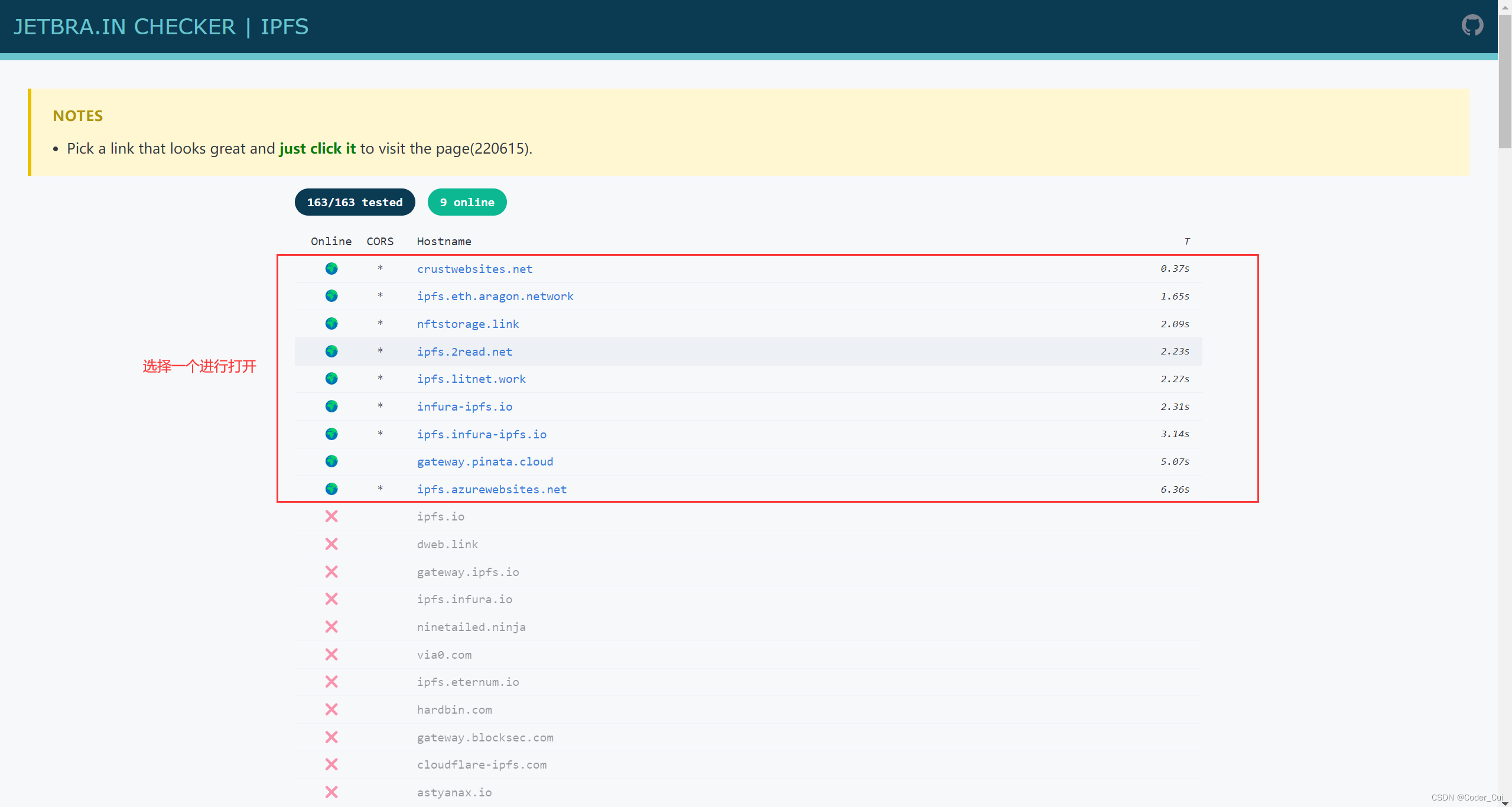Click the Hostname column header

[x=444, y=241]
